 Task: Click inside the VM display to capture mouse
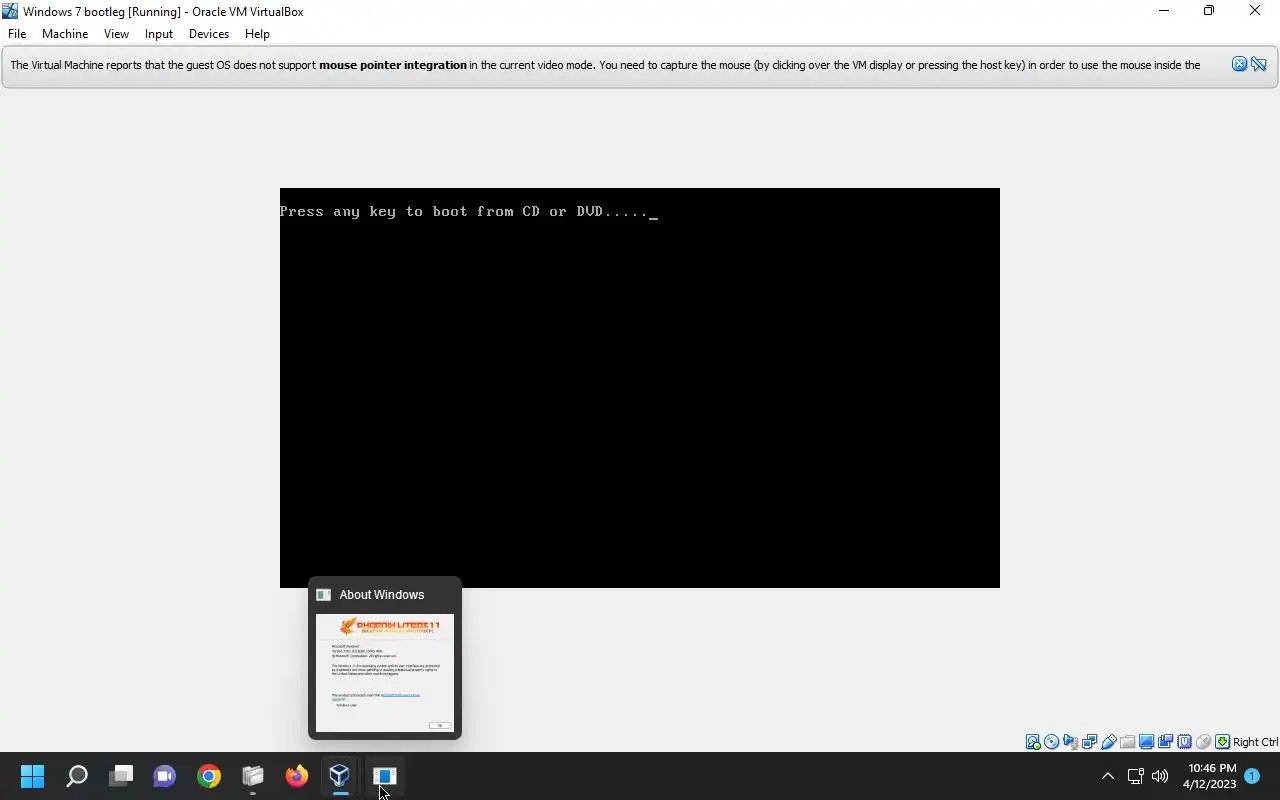(640, 388)
